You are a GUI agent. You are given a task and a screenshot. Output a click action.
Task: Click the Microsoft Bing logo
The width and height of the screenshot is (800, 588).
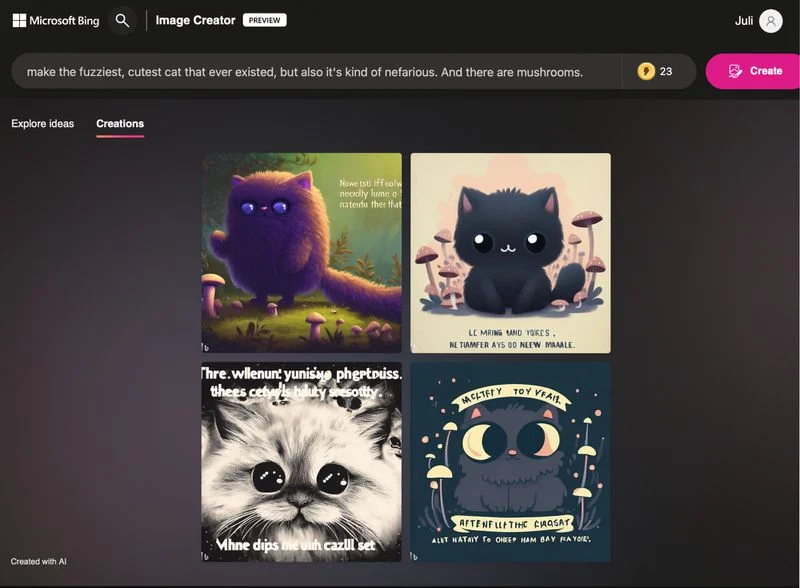click(x=56, y=20)
